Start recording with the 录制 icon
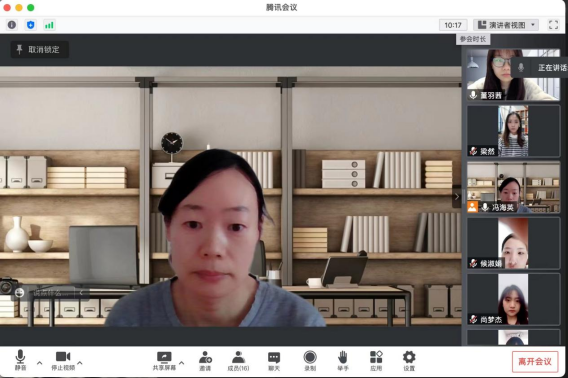568x378 pixels. point(310,360)
